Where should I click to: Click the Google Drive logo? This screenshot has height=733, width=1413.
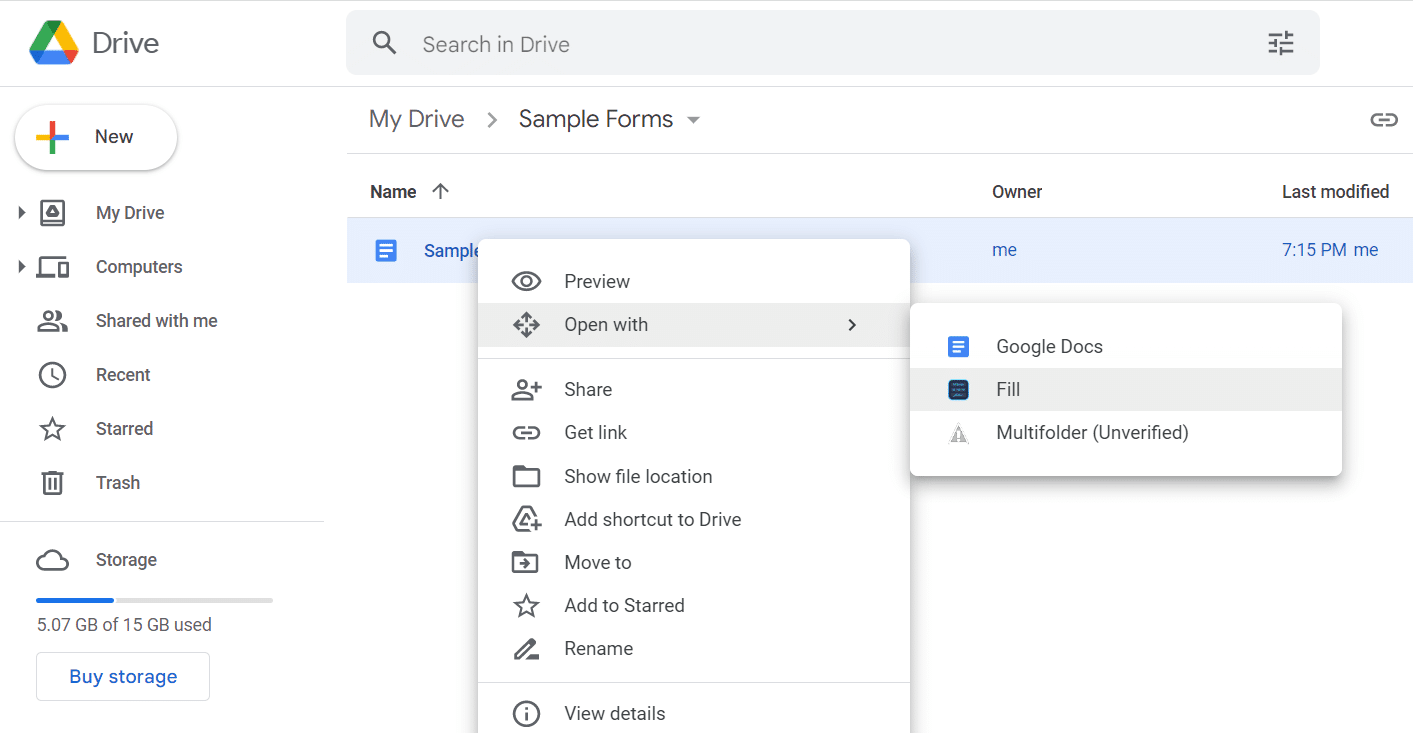54,43
